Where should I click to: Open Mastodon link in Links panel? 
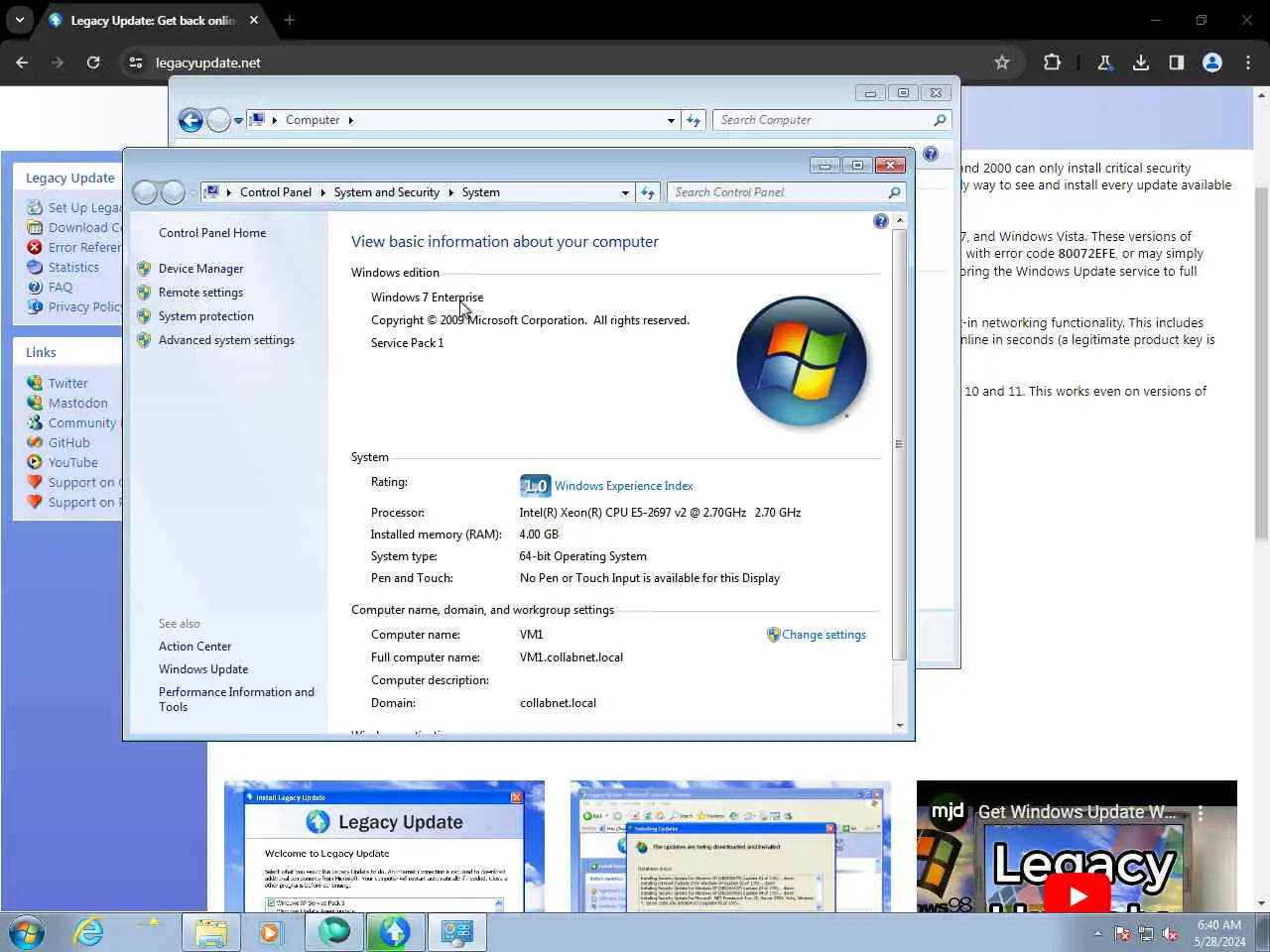pyautogui.click(x=77, y=404)
